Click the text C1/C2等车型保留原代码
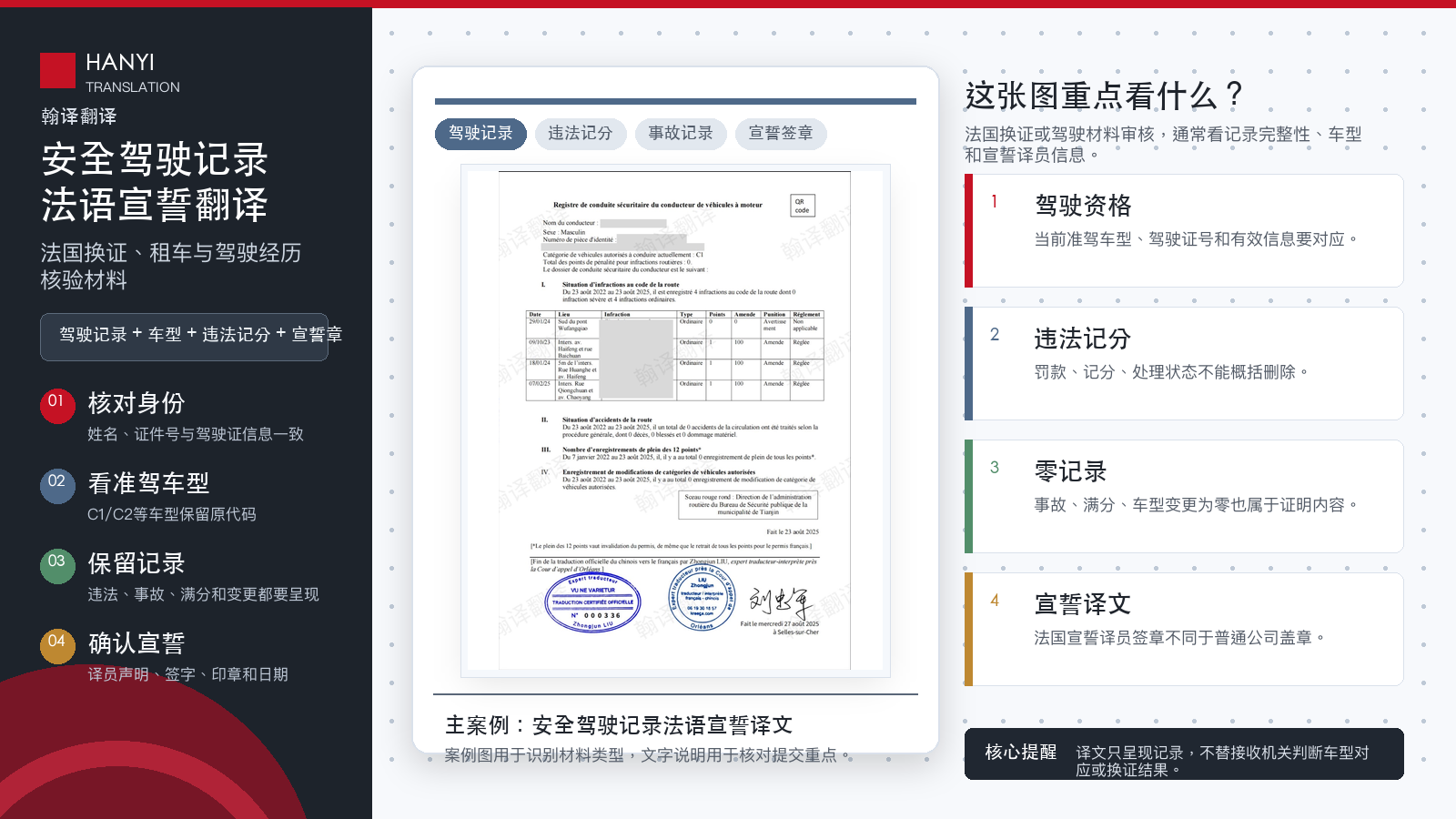Image resolution: width=1456 pixels, height=819 pixels. 172,514
